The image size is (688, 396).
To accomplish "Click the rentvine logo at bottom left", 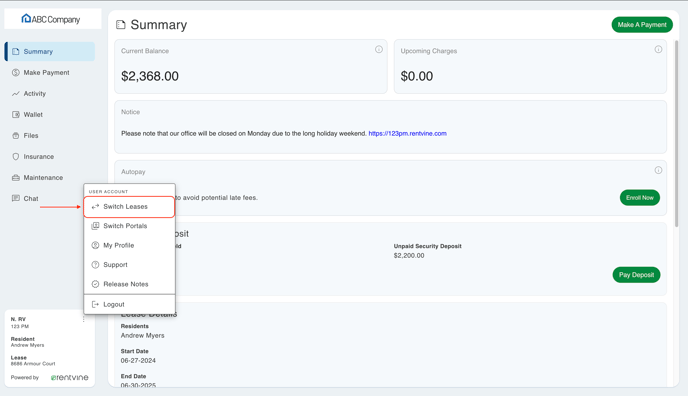I will [69, 378].
